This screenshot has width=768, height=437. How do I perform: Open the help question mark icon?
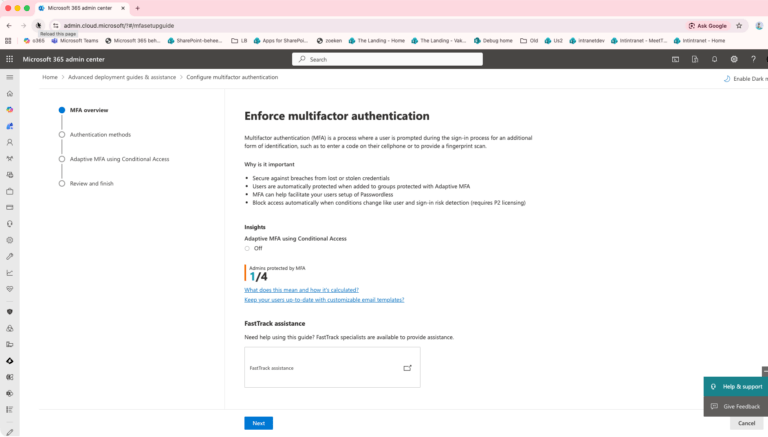click(753, 59)
